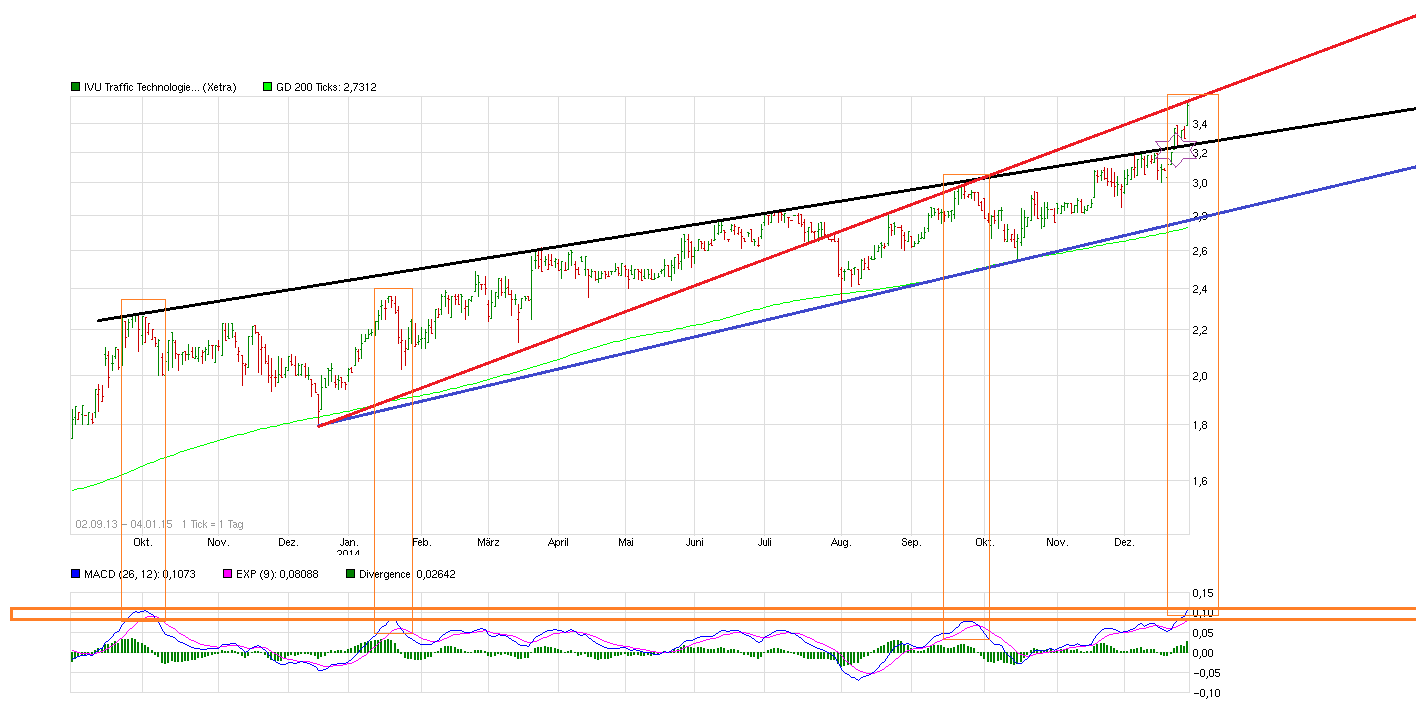Image resolution: width=1416 pixels, height=727 pixels.
Task: Click the 0,15 MACD axis value
Action: pyautogui.click(x=1202, y=593)
